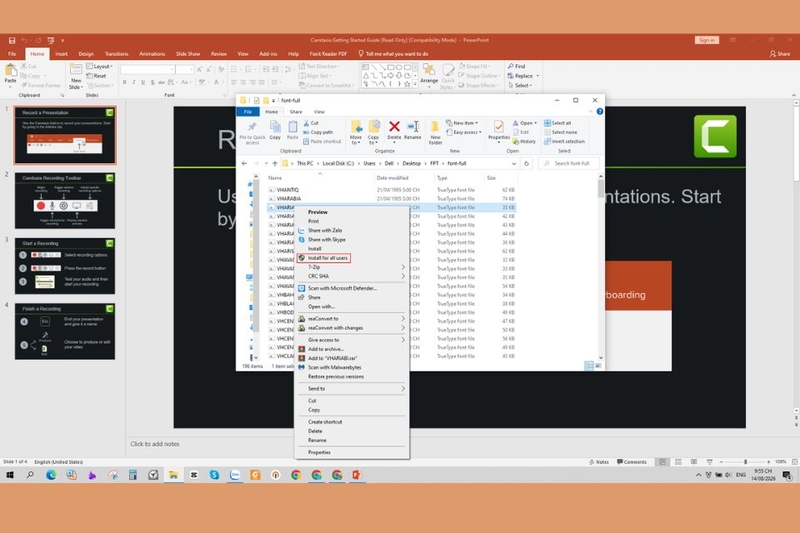800x533 pixels.
Task: Click Pin to Quick access icon
Action: click(252, 126)
